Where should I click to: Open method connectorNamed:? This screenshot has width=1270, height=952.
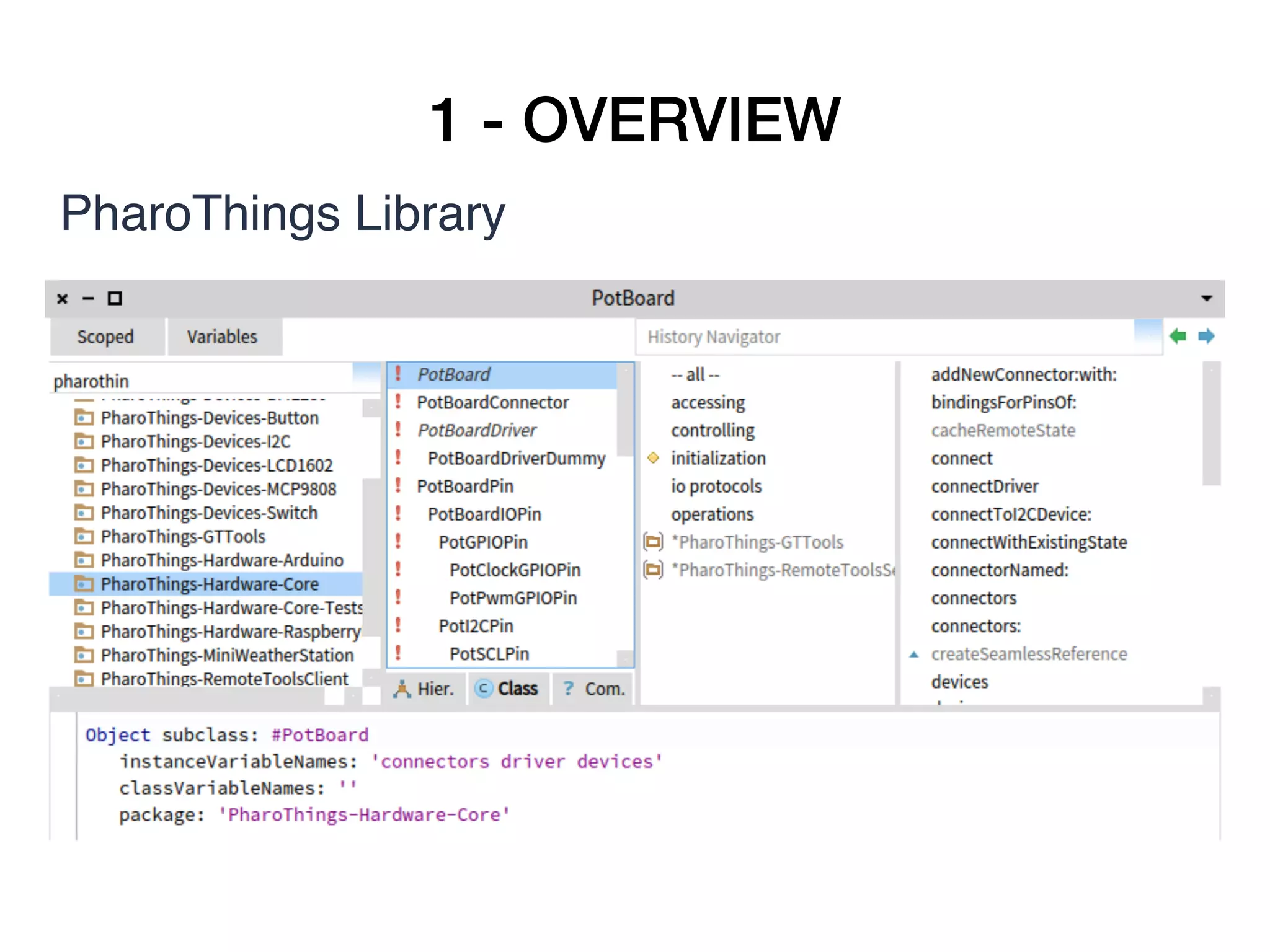pyautogui.click(x=1000, y=570)
